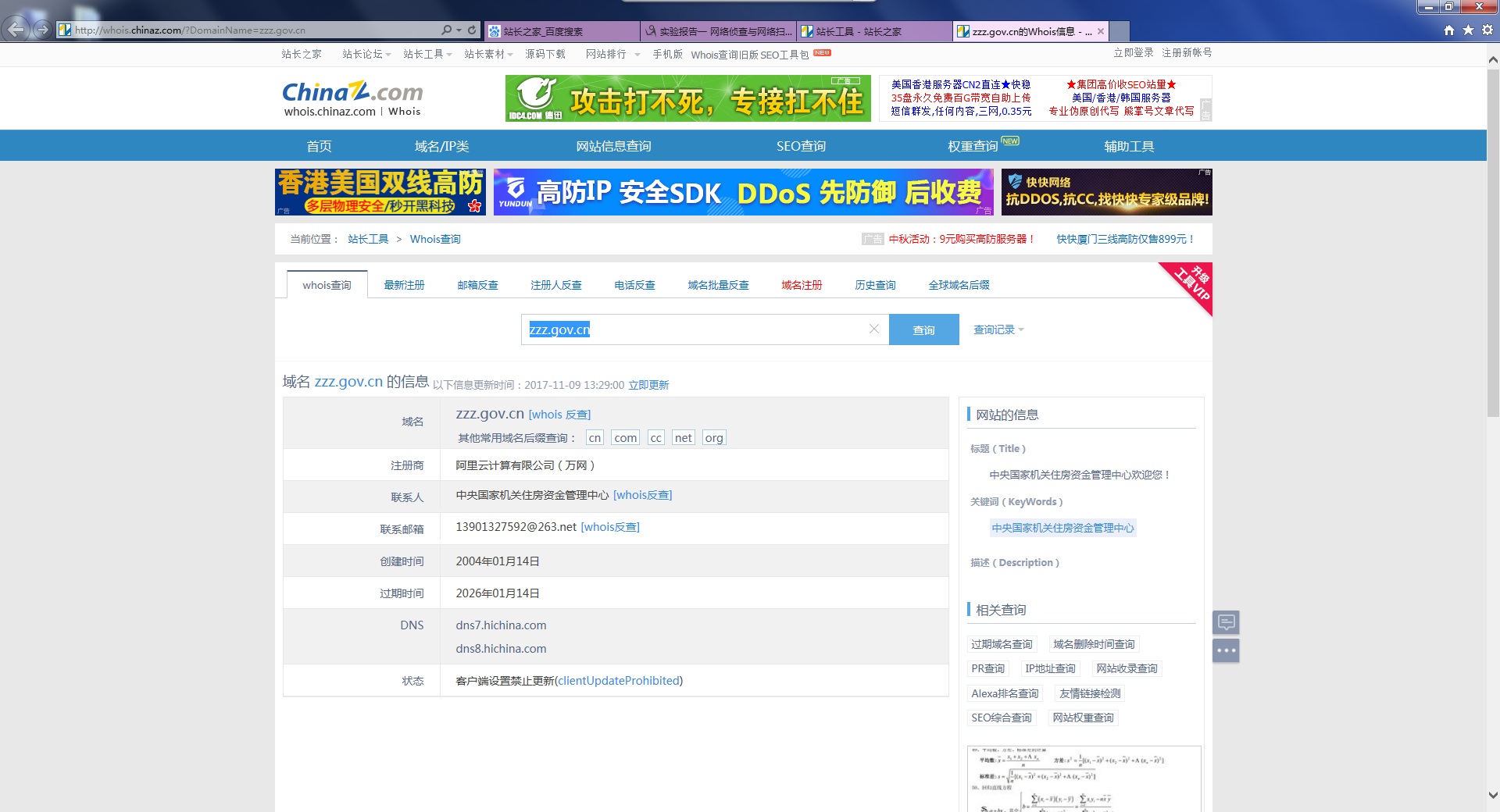This screenshot has height=812, width=1500.
Task: Select the 历史查询 tab
Action: 875,285
